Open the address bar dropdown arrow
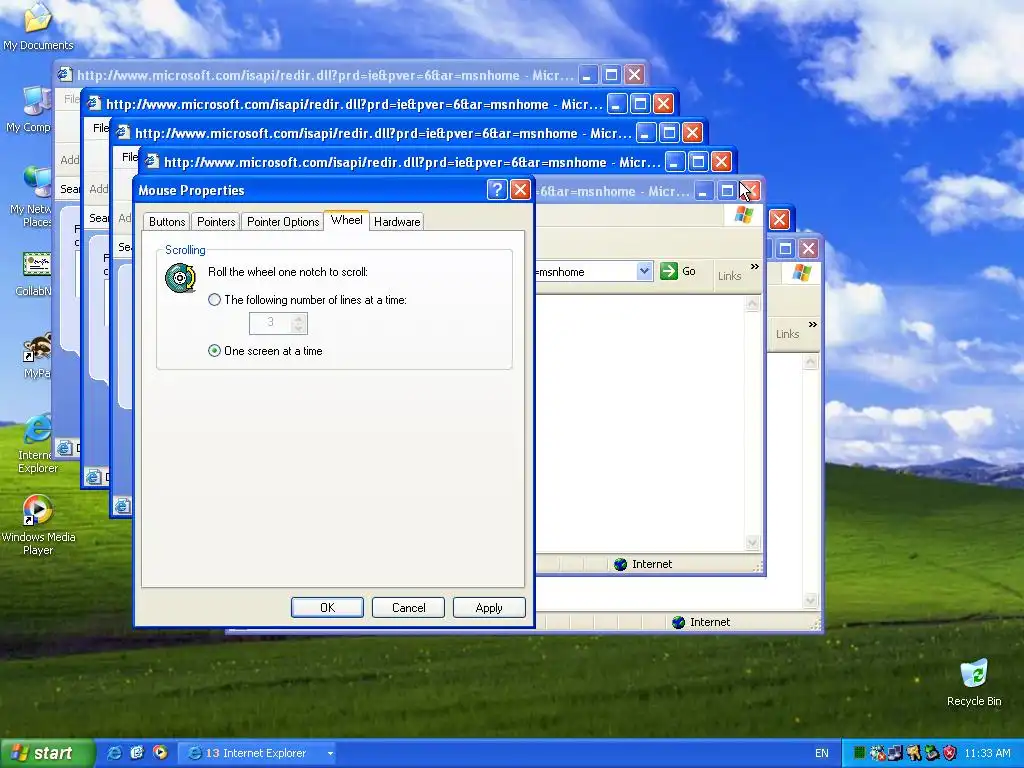The width and height of the screenshot is (1024, 768). [644, 271]
